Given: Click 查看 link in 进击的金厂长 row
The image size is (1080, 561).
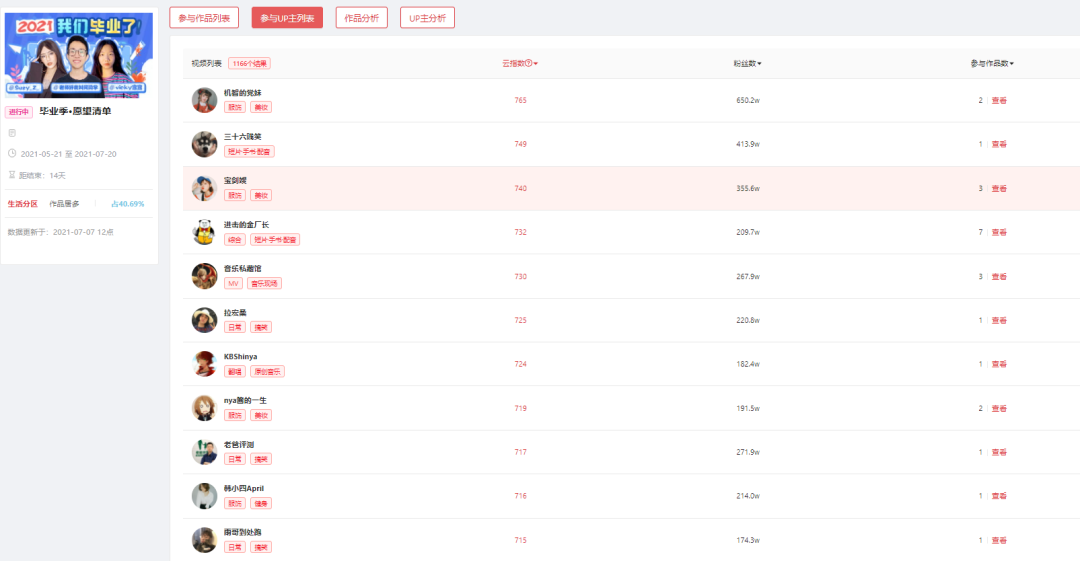Looking at the screenshot, I should click(x=999, y=232).
